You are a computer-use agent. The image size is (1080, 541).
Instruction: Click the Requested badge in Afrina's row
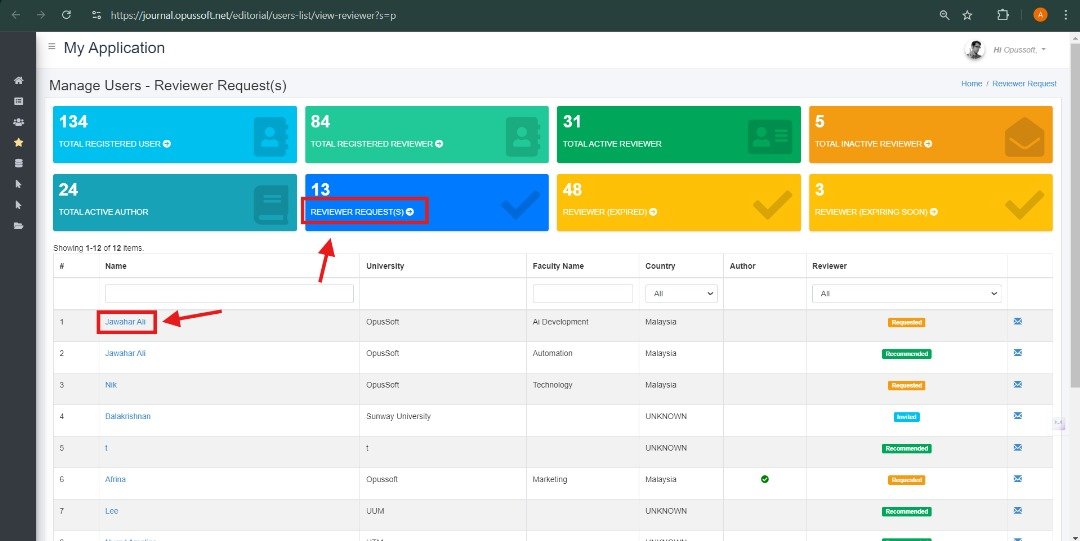(x=906, y=480)
